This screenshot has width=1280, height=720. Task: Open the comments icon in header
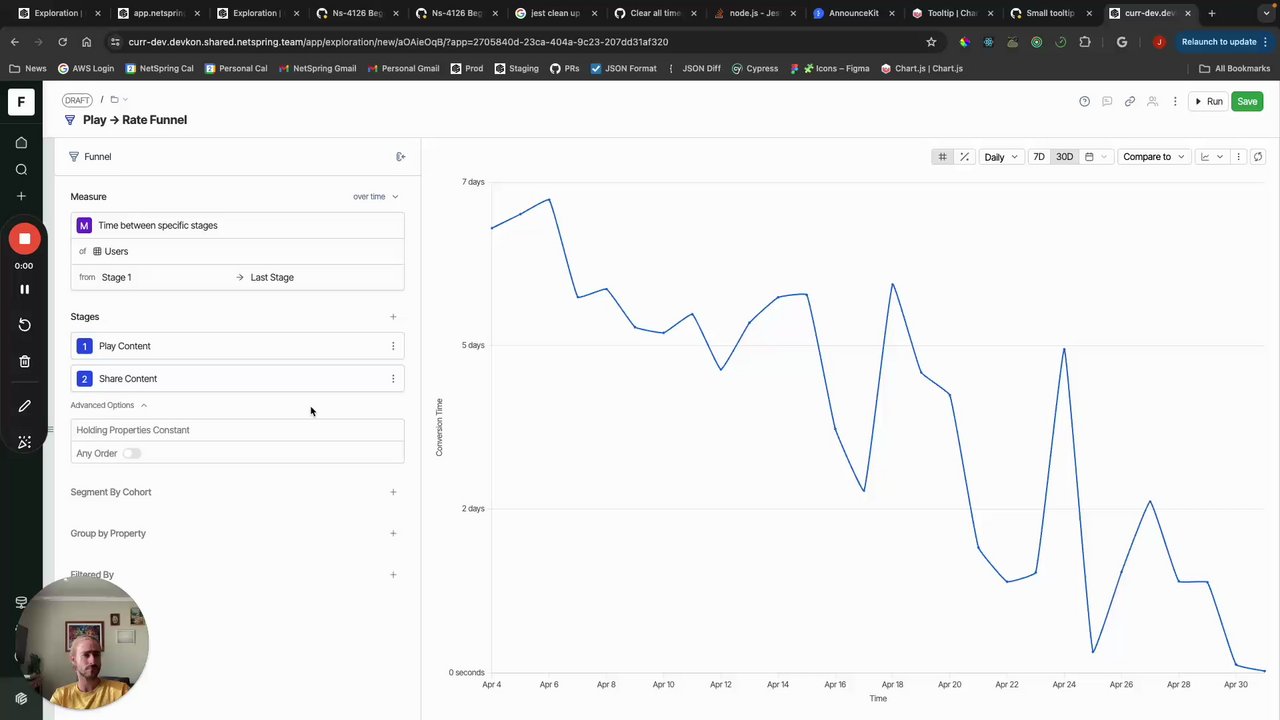tap(1107, 101)
